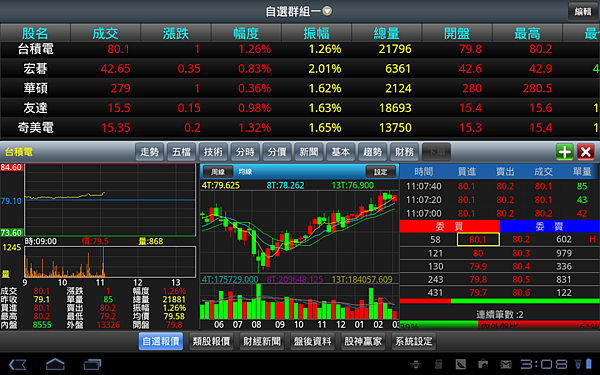Sort by 開盤 column header

tap(457, 33)
